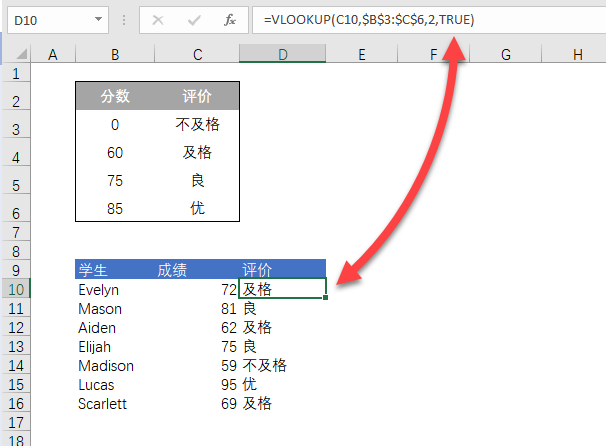Click the 成绩 header in the blue row
This screenshot has width=606, height=446.
point(197,269)
